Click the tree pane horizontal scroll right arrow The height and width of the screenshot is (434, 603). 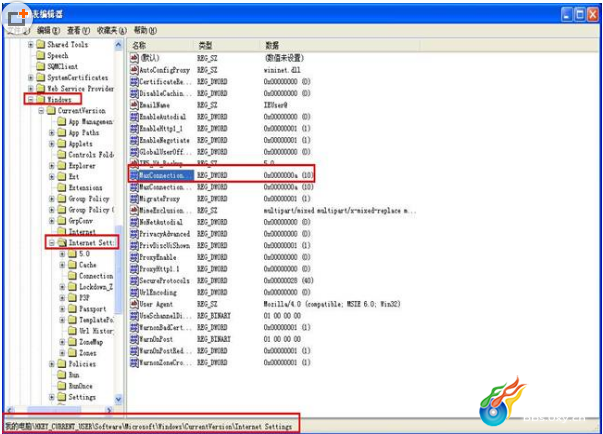[x=109, y=410]
